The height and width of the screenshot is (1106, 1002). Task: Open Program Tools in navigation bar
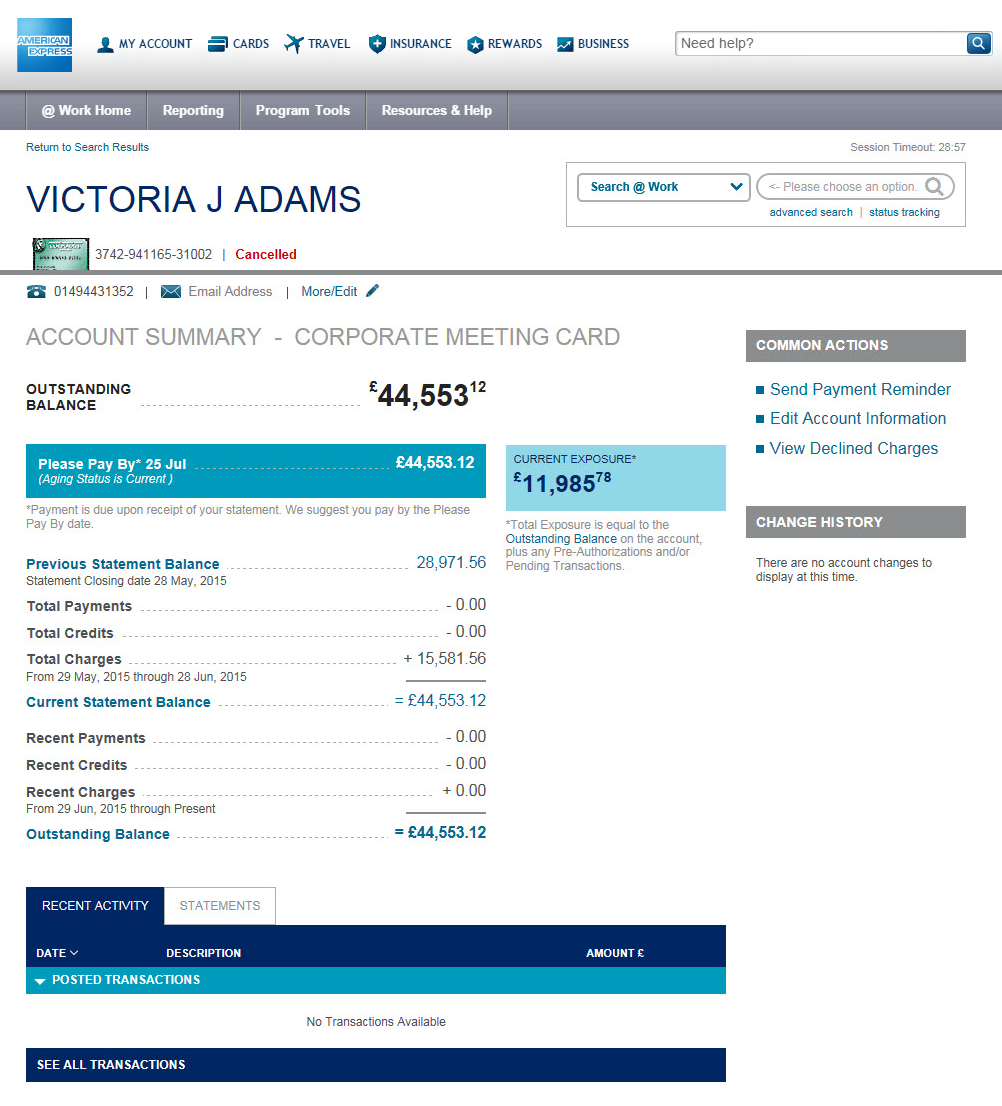302,111
